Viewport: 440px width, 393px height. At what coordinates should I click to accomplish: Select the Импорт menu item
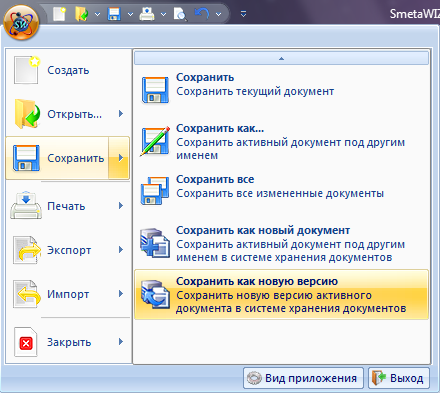click(68, 294)
